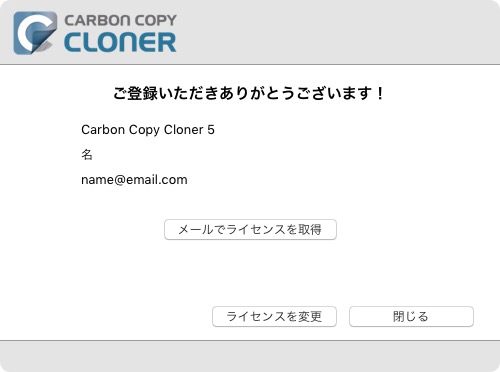Click the 名 registered name label

87,155
